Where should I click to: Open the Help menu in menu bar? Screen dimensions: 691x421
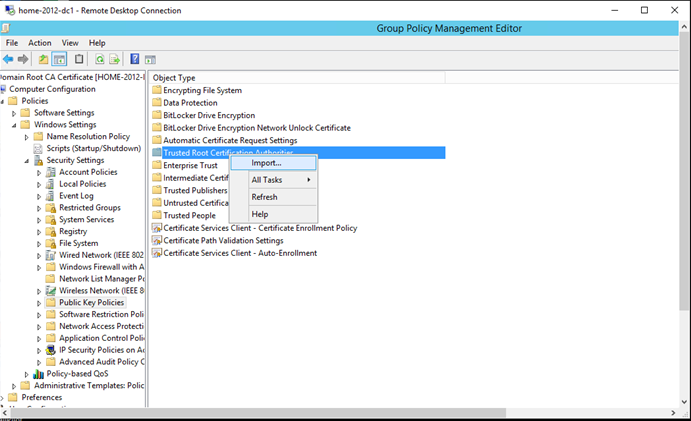97,43
